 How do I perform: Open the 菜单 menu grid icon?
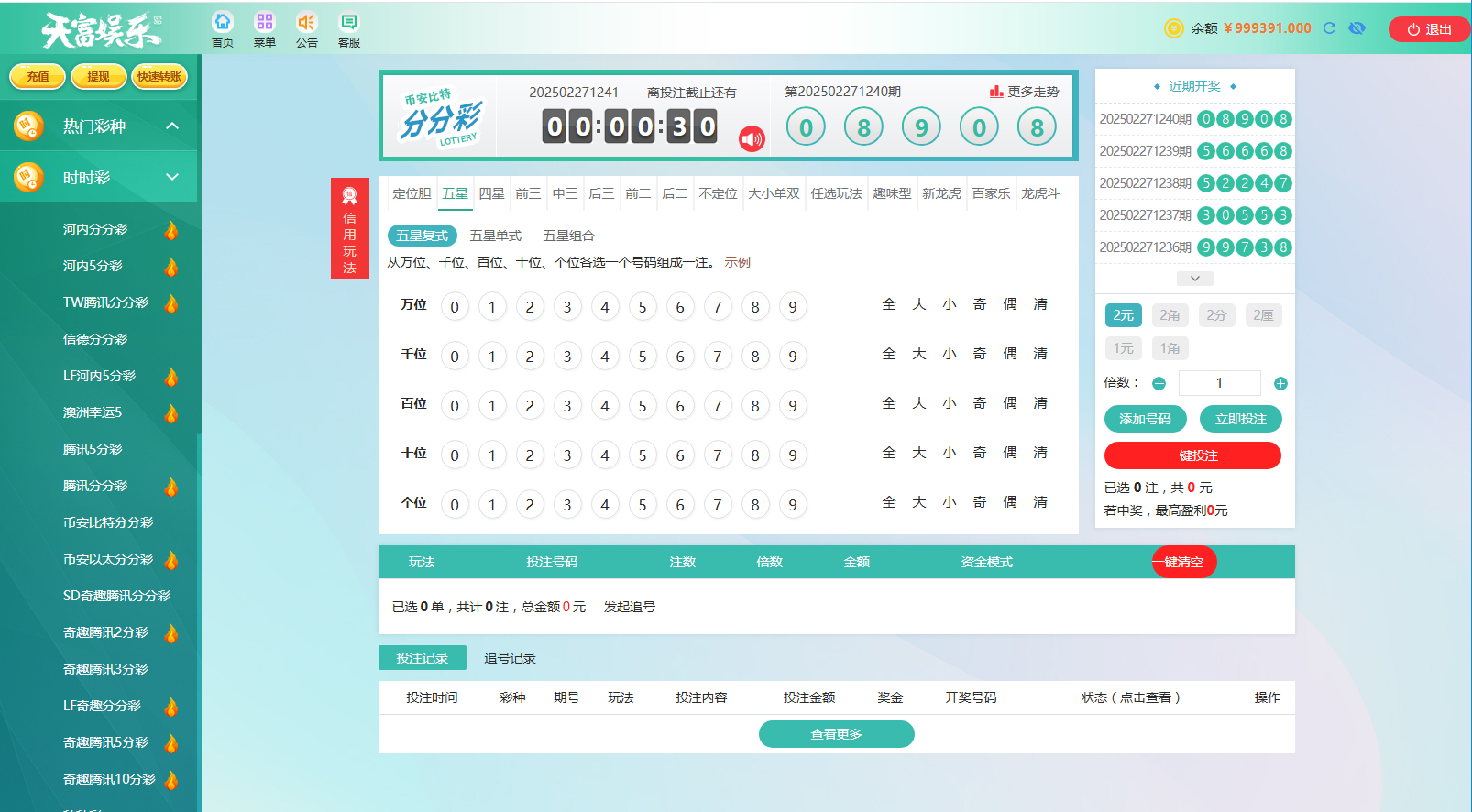click(x=265, y=28)
